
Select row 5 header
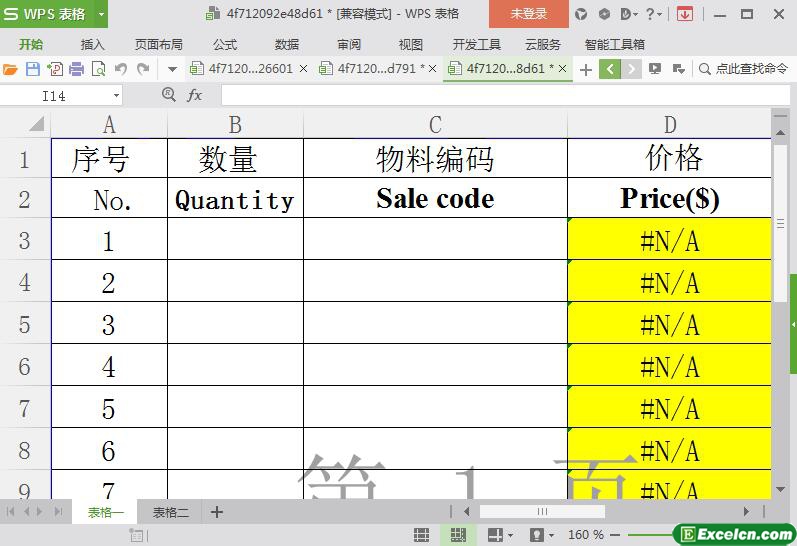[25, 324]
